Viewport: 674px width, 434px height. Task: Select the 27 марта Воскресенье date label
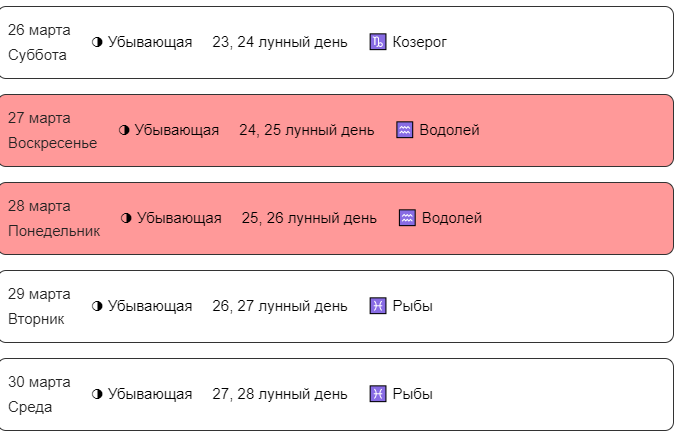(52, 130)
